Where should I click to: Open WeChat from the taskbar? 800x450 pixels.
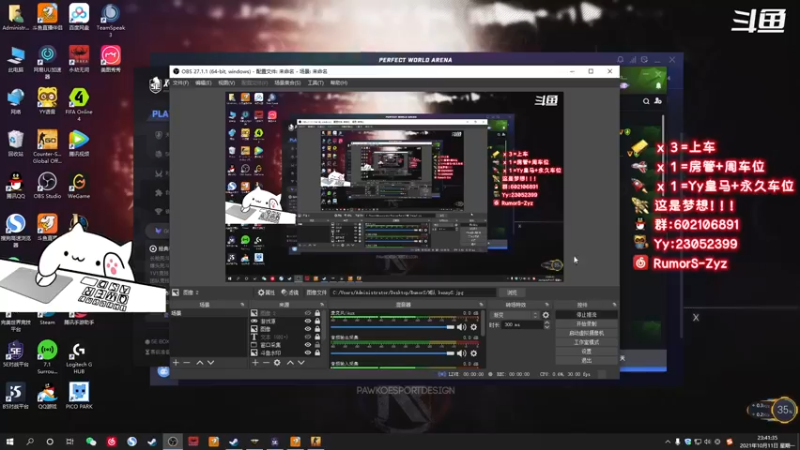tap(91, 441)
